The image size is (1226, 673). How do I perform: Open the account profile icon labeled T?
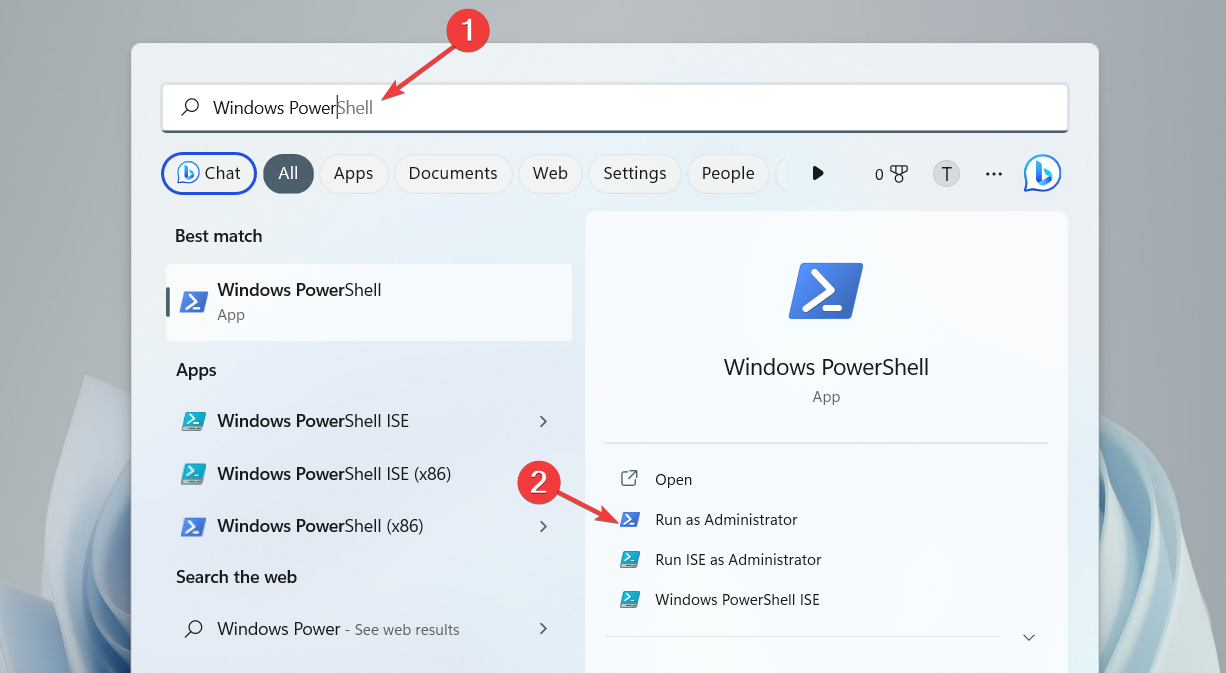pos(946,173)
